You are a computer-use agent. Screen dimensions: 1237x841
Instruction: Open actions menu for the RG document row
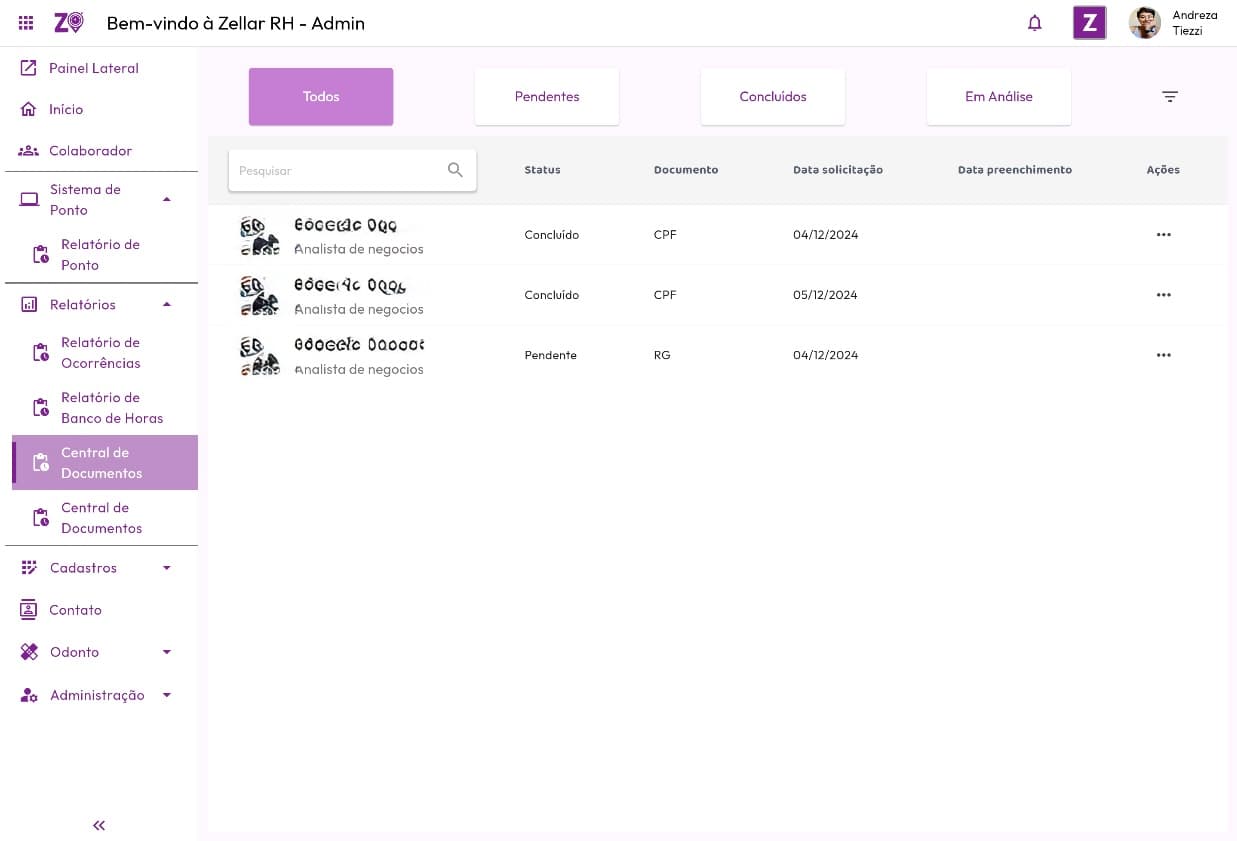pyautogui.click(x=1163, y=355)
